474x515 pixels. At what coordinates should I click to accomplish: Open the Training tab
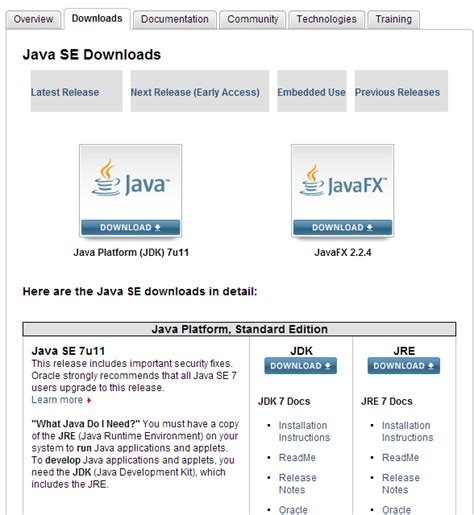394,19
